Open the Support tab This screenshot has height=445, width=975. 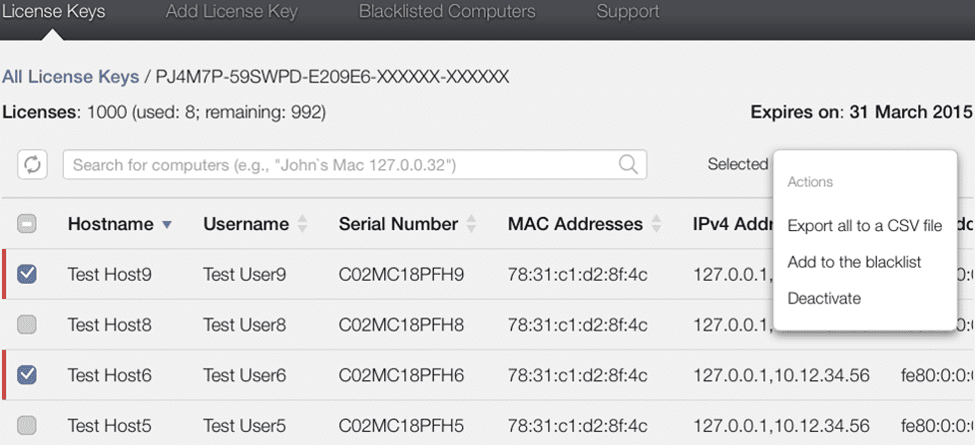628,11
